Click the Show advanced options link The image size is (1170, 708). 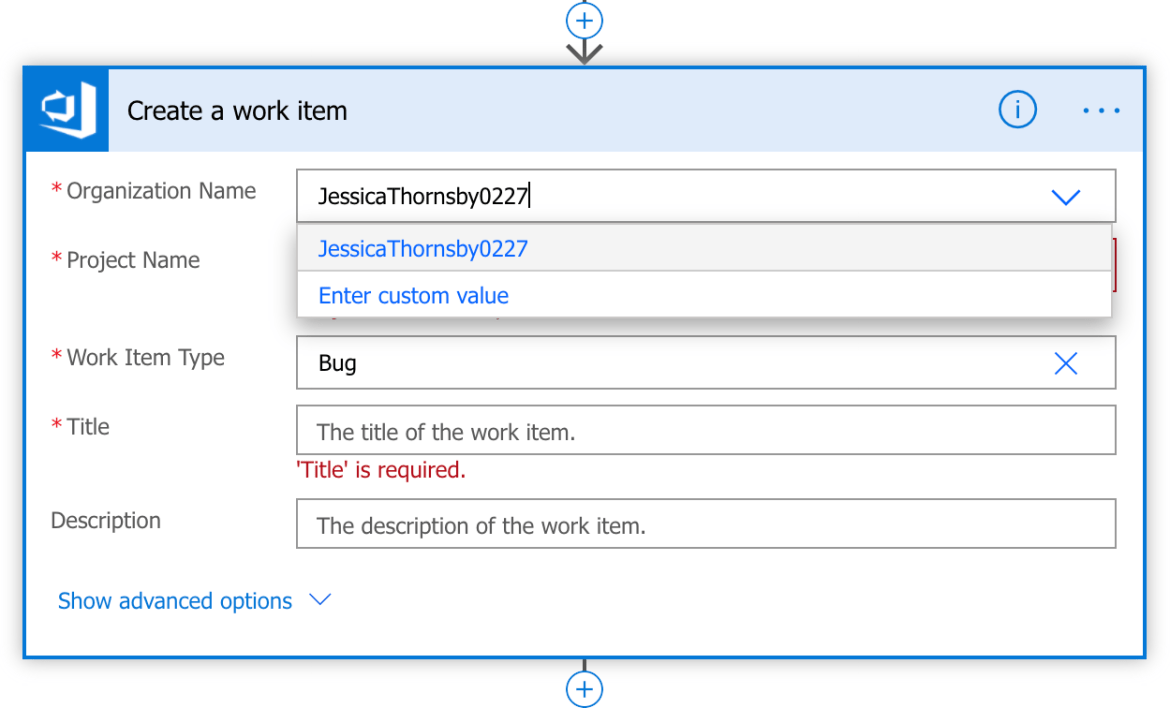point(175,601)
